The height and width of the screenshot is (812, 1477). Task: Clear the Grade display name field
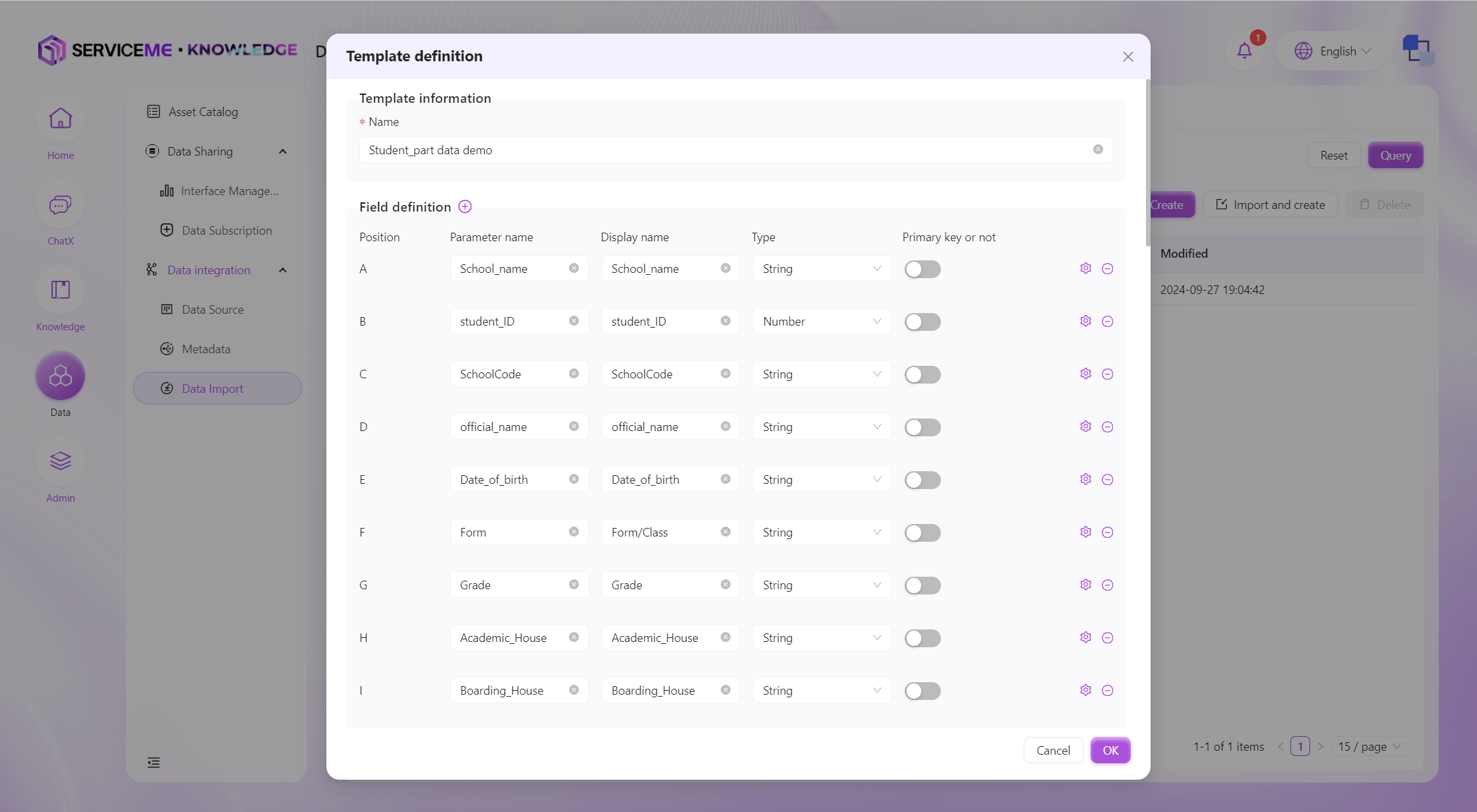pyautogui.click(x=725, y=585)
